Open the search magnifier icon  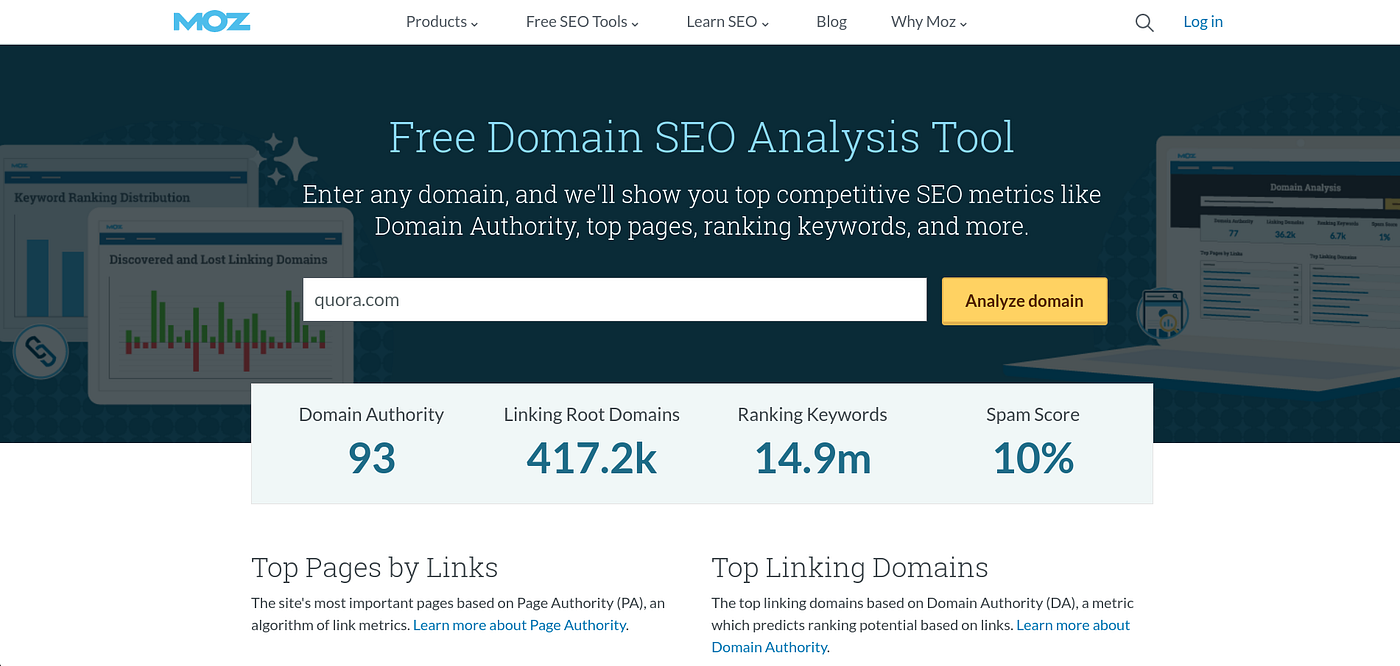point(1144,22)
